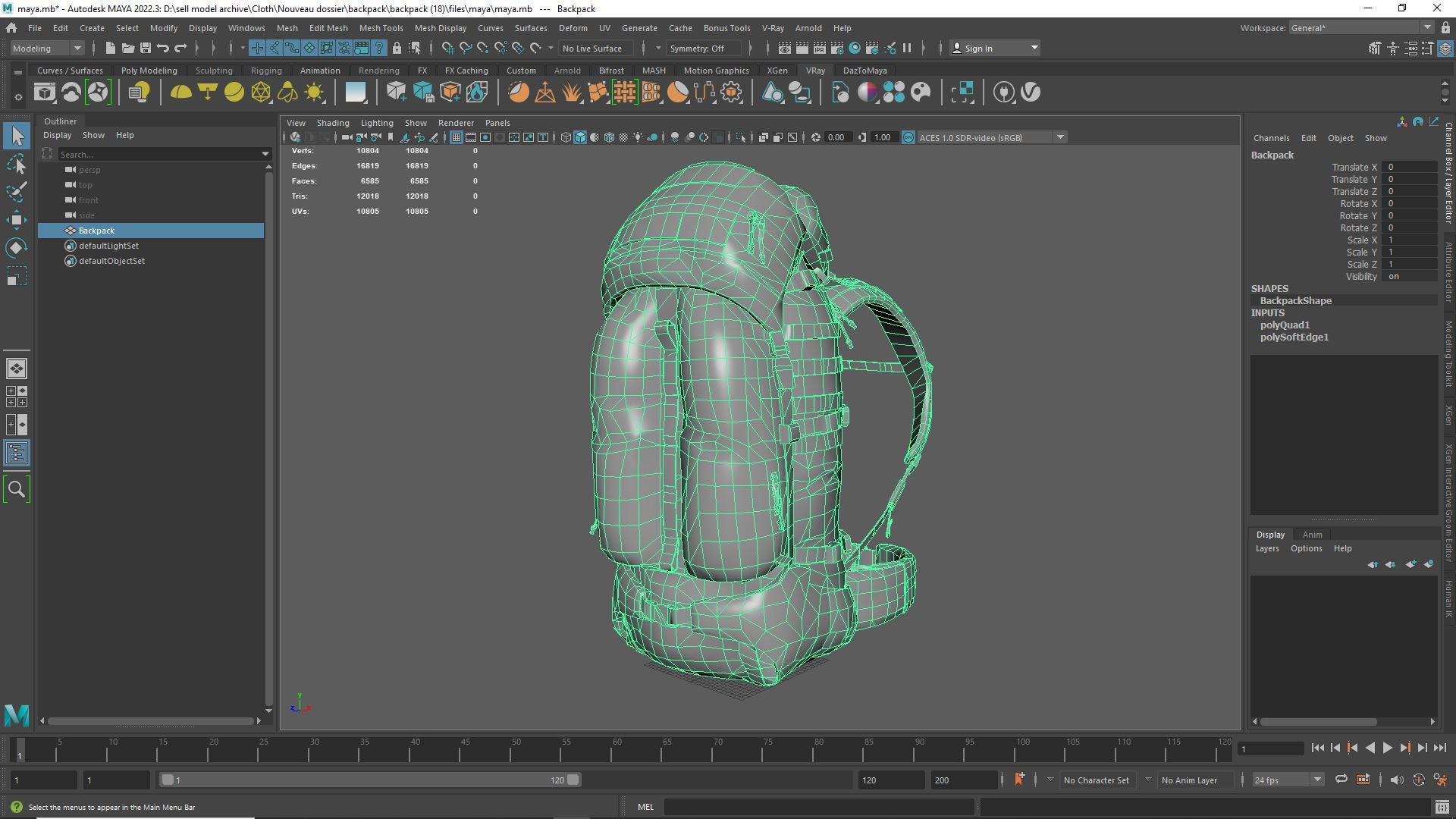
Task: Play the animation forward
Action: 1387,748
